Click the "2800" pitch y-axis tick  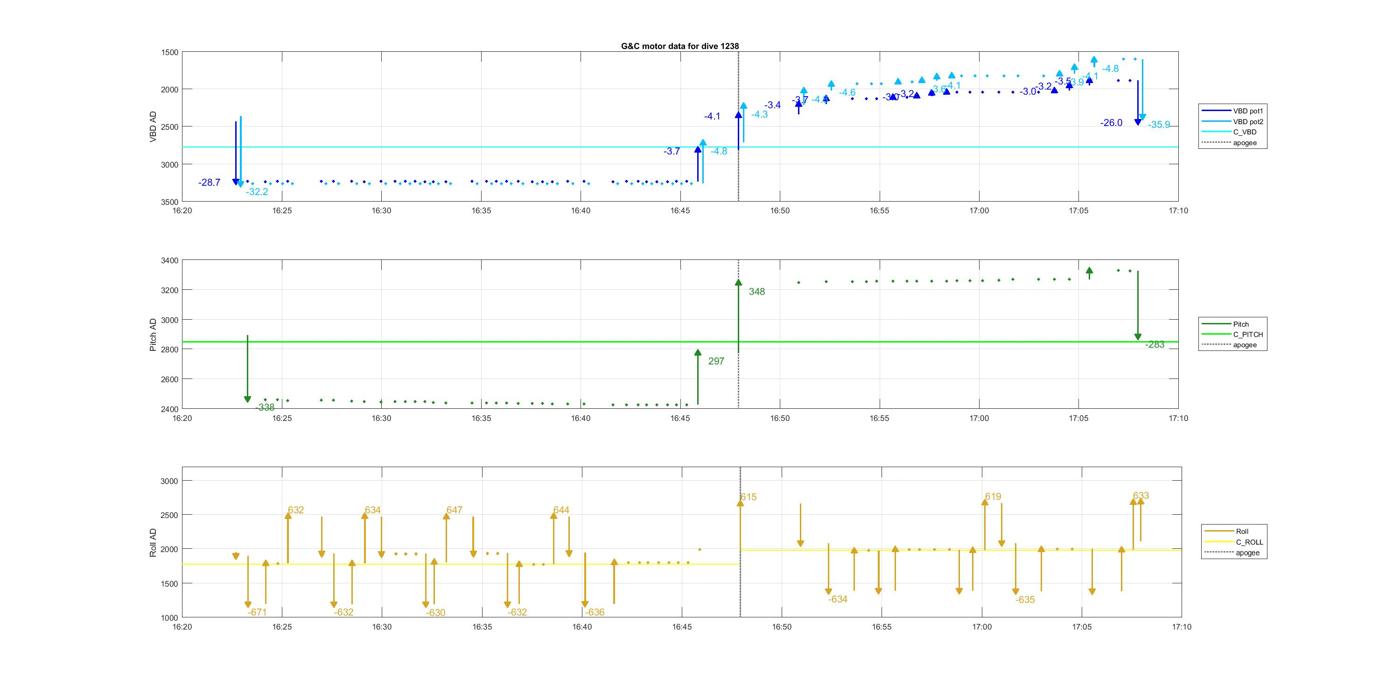tap(169, 350)
